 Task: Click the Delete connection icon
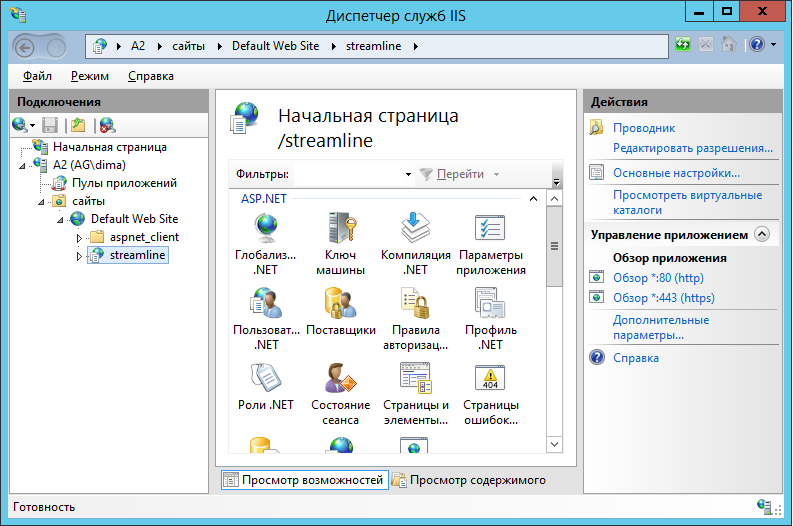[107, 124]
